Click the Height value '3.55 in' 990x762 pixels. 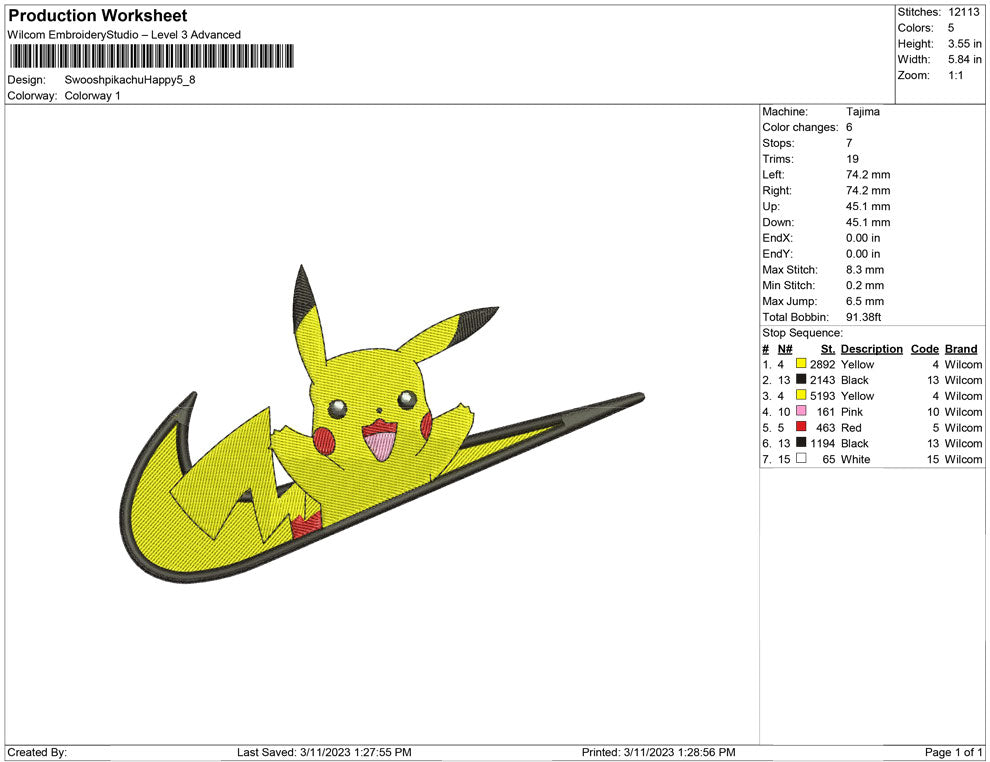pos(965,44)
